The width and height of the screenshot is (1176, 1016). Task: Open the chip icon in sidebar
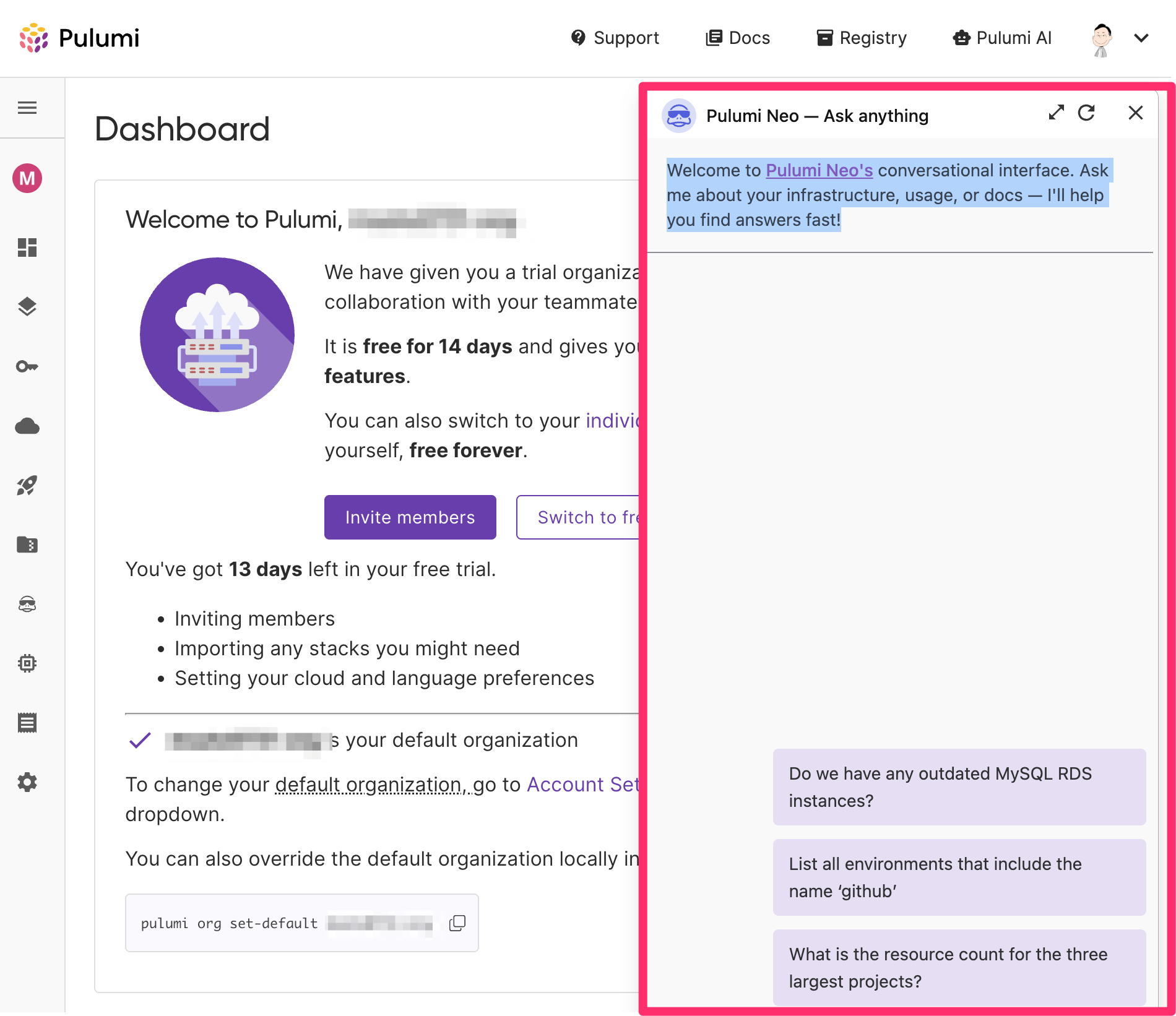(x=27, y=663)
